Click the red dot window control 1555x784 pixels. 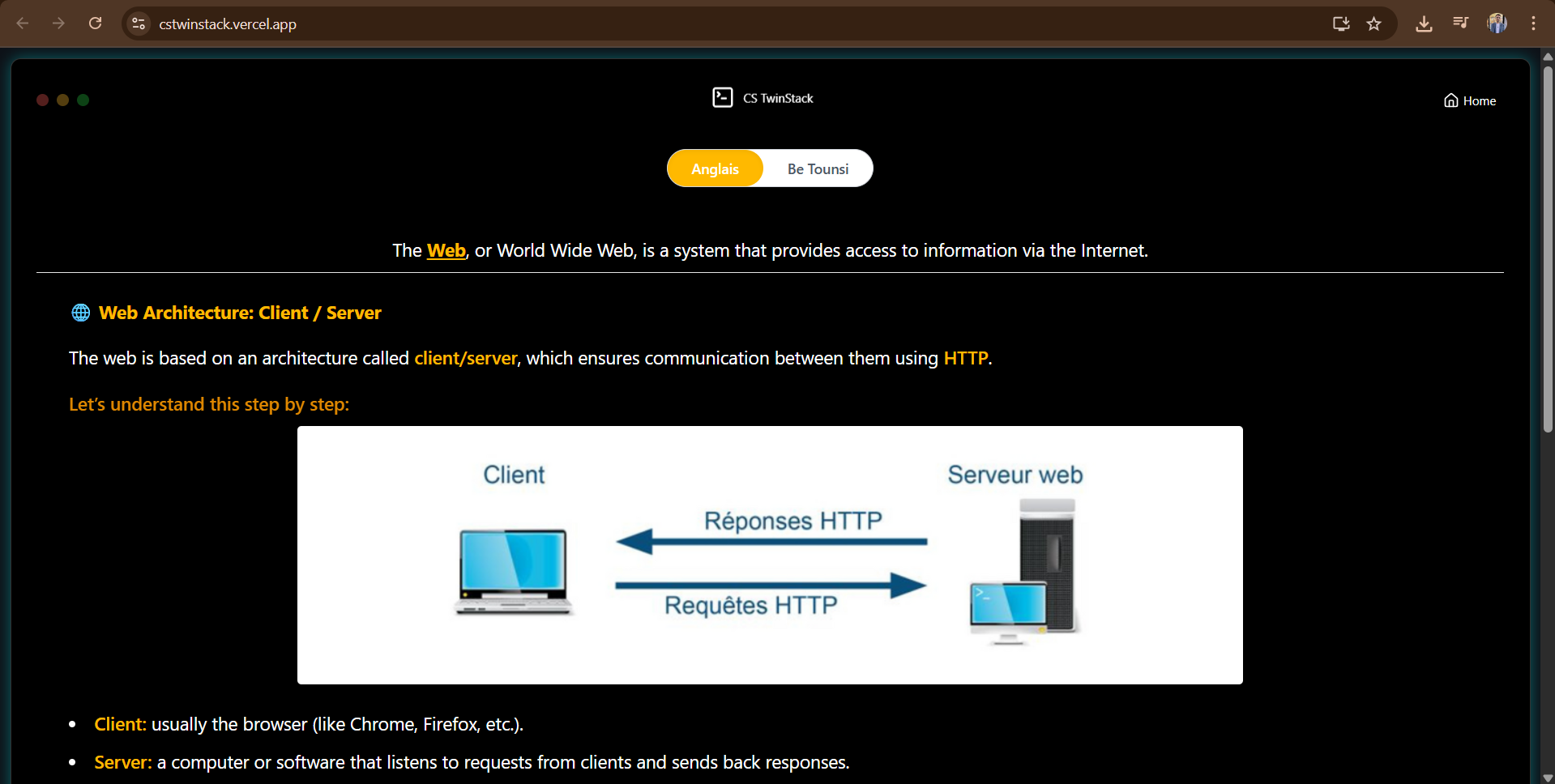(x=42, y=100)
